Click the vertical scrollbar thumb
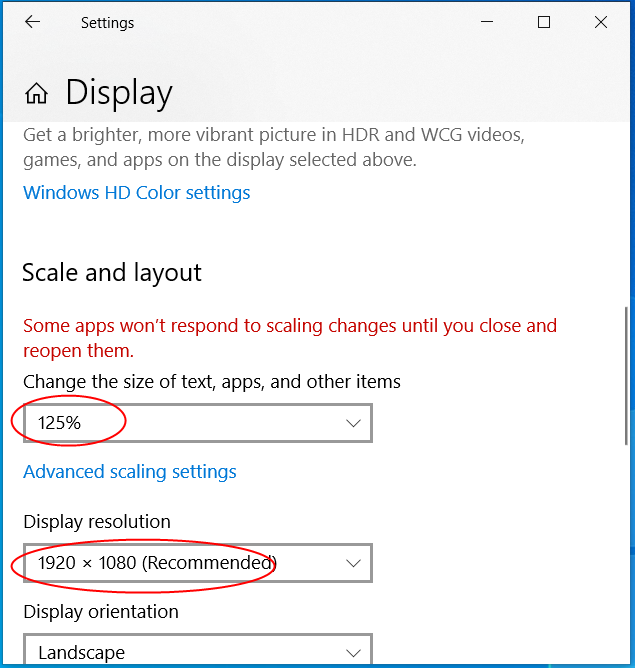 pos(627,375)
